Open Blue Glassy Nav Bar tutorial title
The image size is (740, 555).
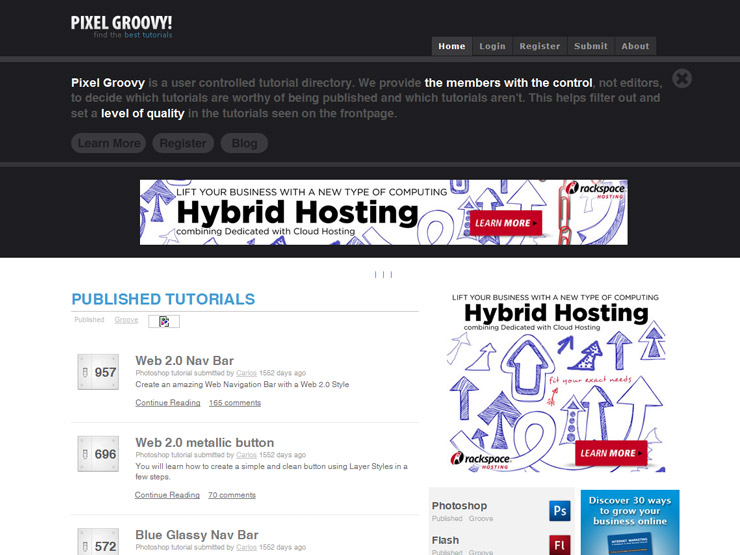197,535
